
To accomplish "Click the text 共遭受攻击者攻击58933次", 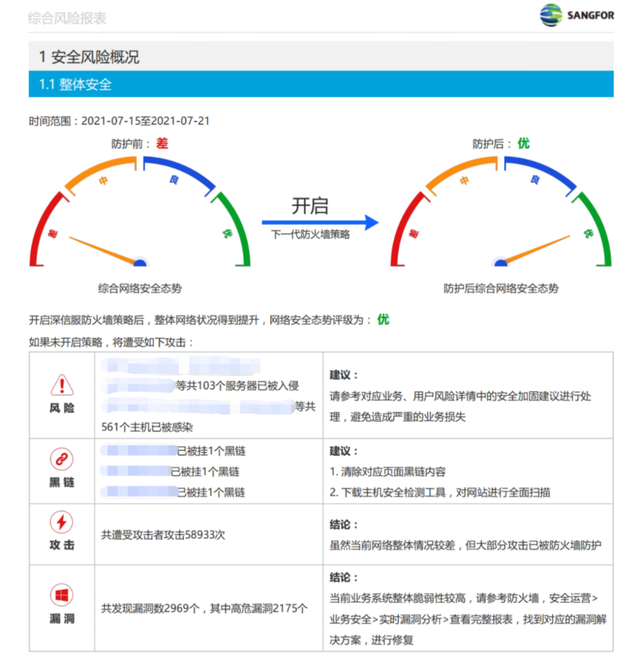I will tap(163, 535).
